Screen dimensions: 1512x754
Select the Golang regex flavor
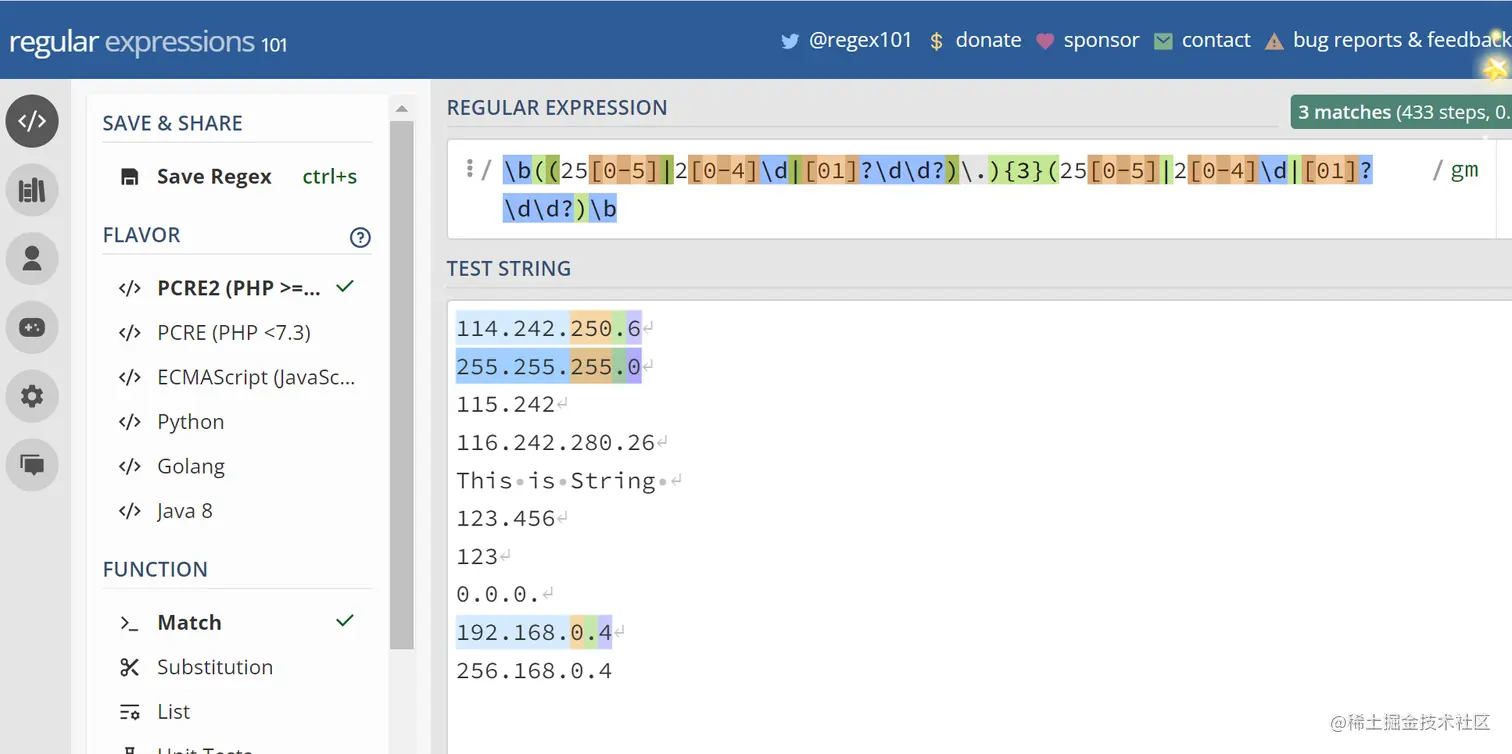click(190, 466)
